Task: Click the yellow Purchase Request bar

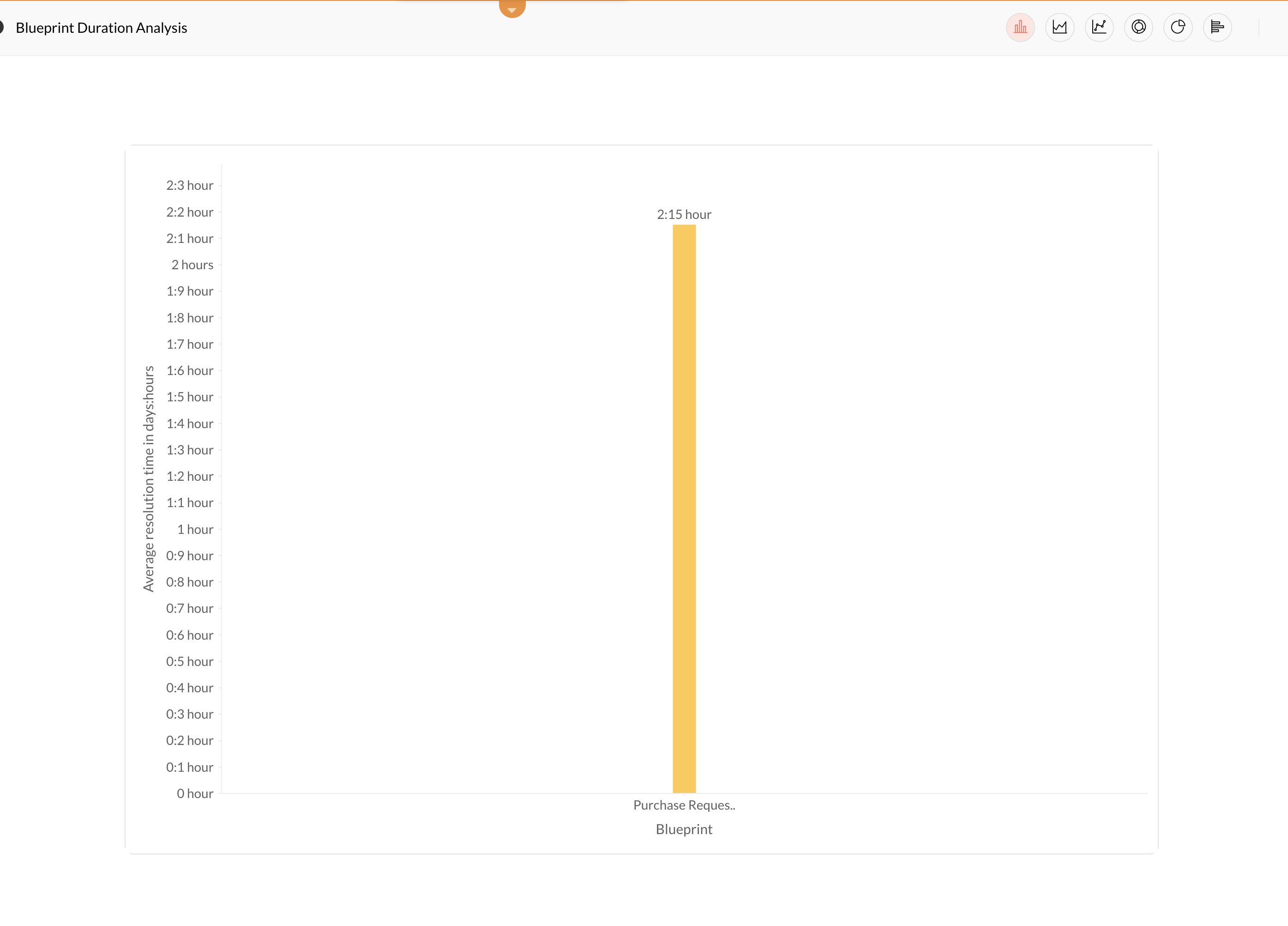Action: point(684,508)
